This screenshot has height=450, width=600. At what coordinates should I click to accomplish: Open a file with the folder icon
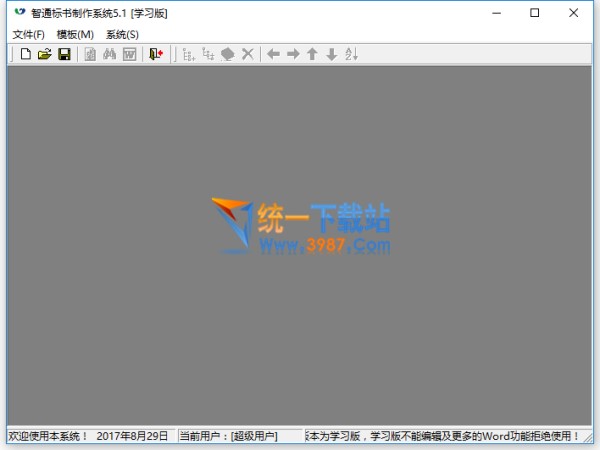[45, 54]
